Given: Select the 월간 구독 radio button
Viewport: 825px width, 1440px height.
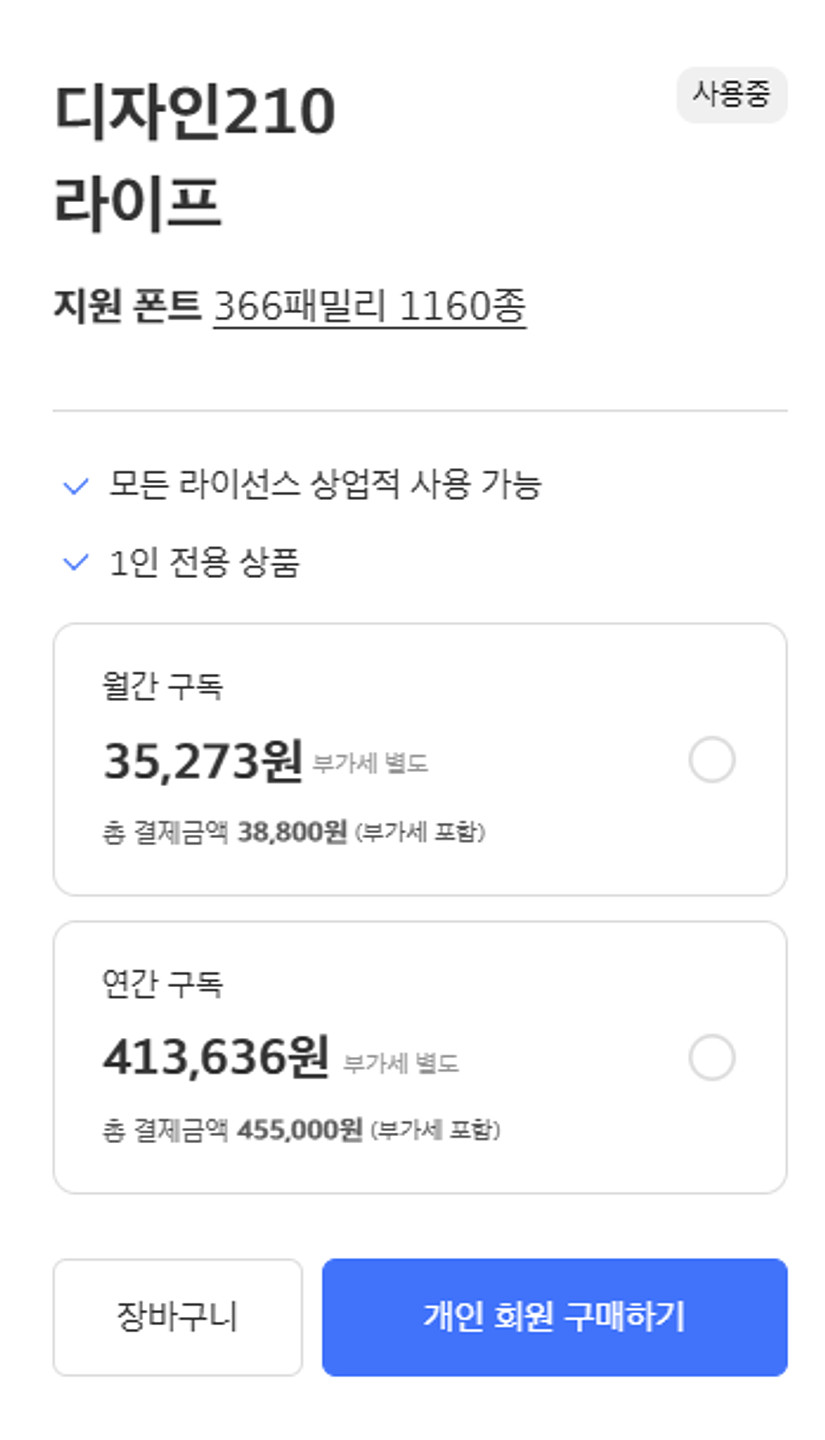Looking at the screenshot, I should [x=711, y=760].
